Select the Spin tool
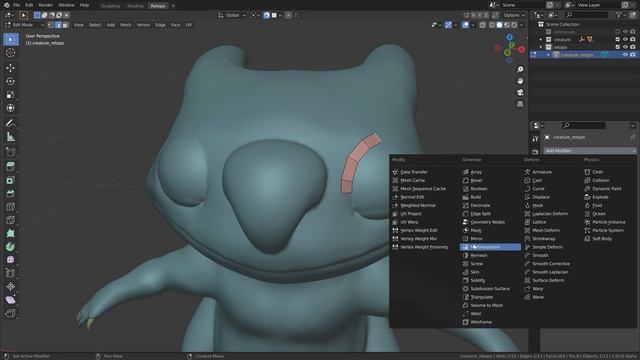This screenshot has height=360, width=640. 11,247
